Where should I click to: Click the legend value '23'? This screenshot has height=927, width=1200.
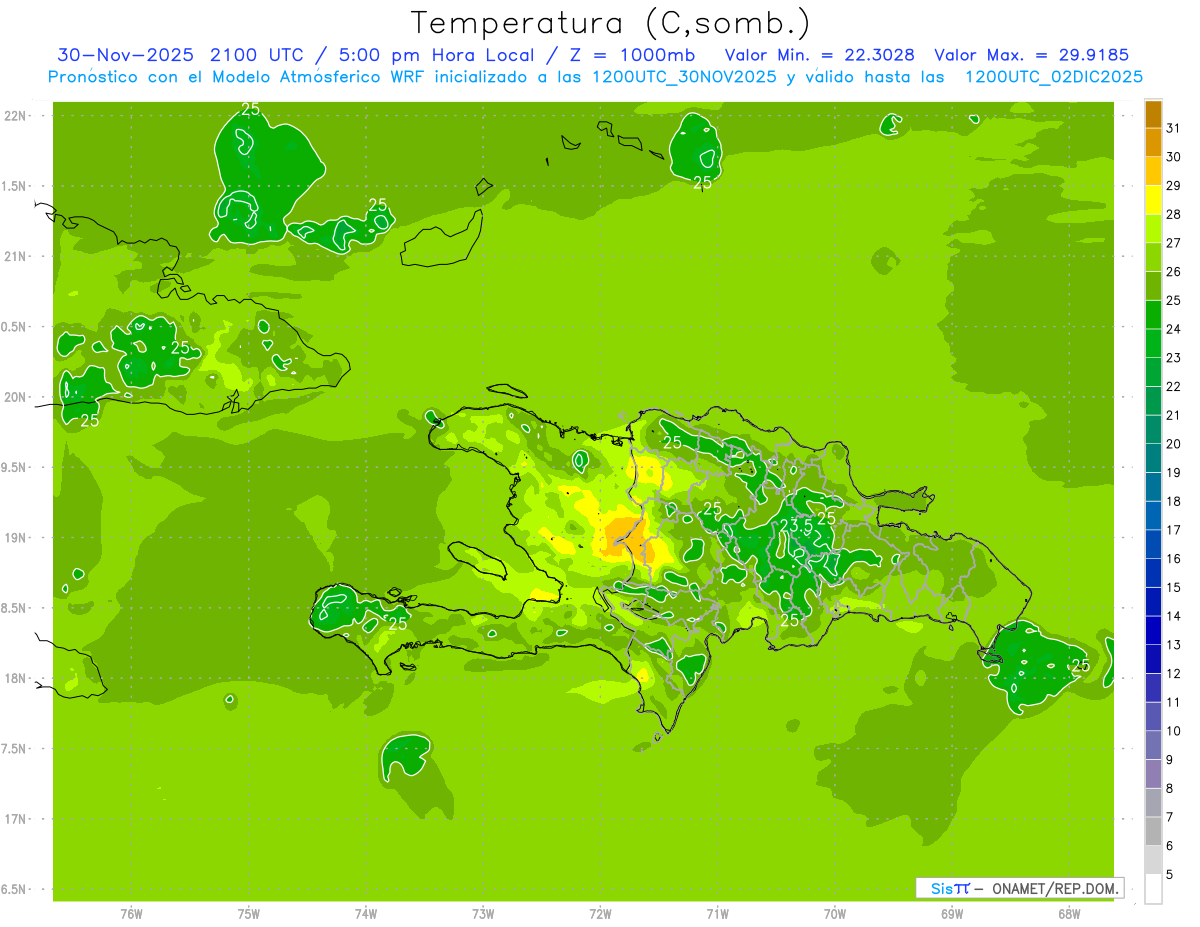coord(1173,358)
